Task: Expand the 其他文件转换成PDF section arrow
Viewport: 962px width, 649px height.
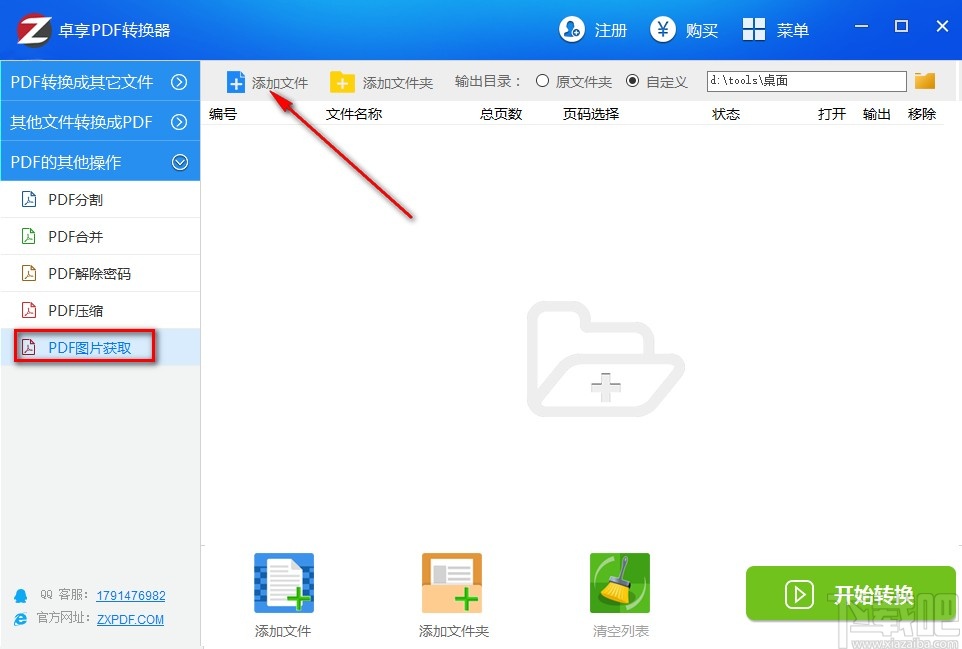Action: click(179, 122)
